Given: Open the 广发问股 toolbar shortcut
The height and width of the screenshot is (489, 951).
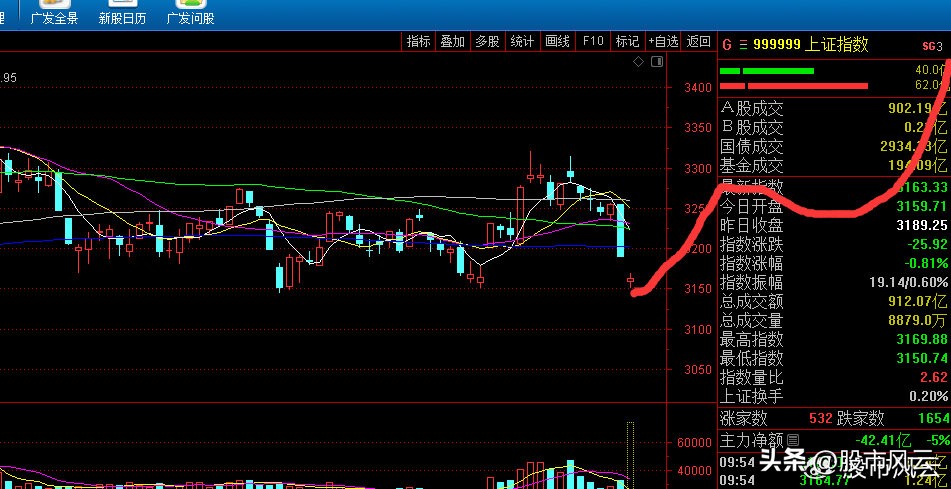Looking at the screenshot, I should tap(190, 13).
